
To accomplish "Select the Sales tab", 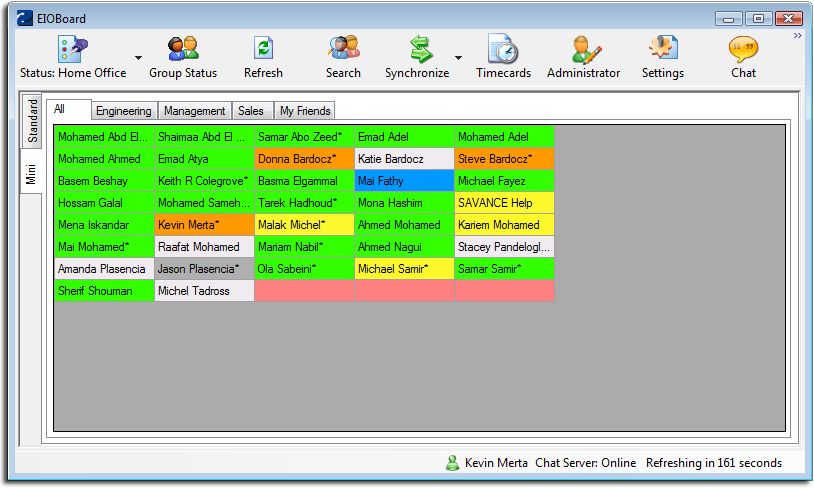I will (x=251, y=111).
